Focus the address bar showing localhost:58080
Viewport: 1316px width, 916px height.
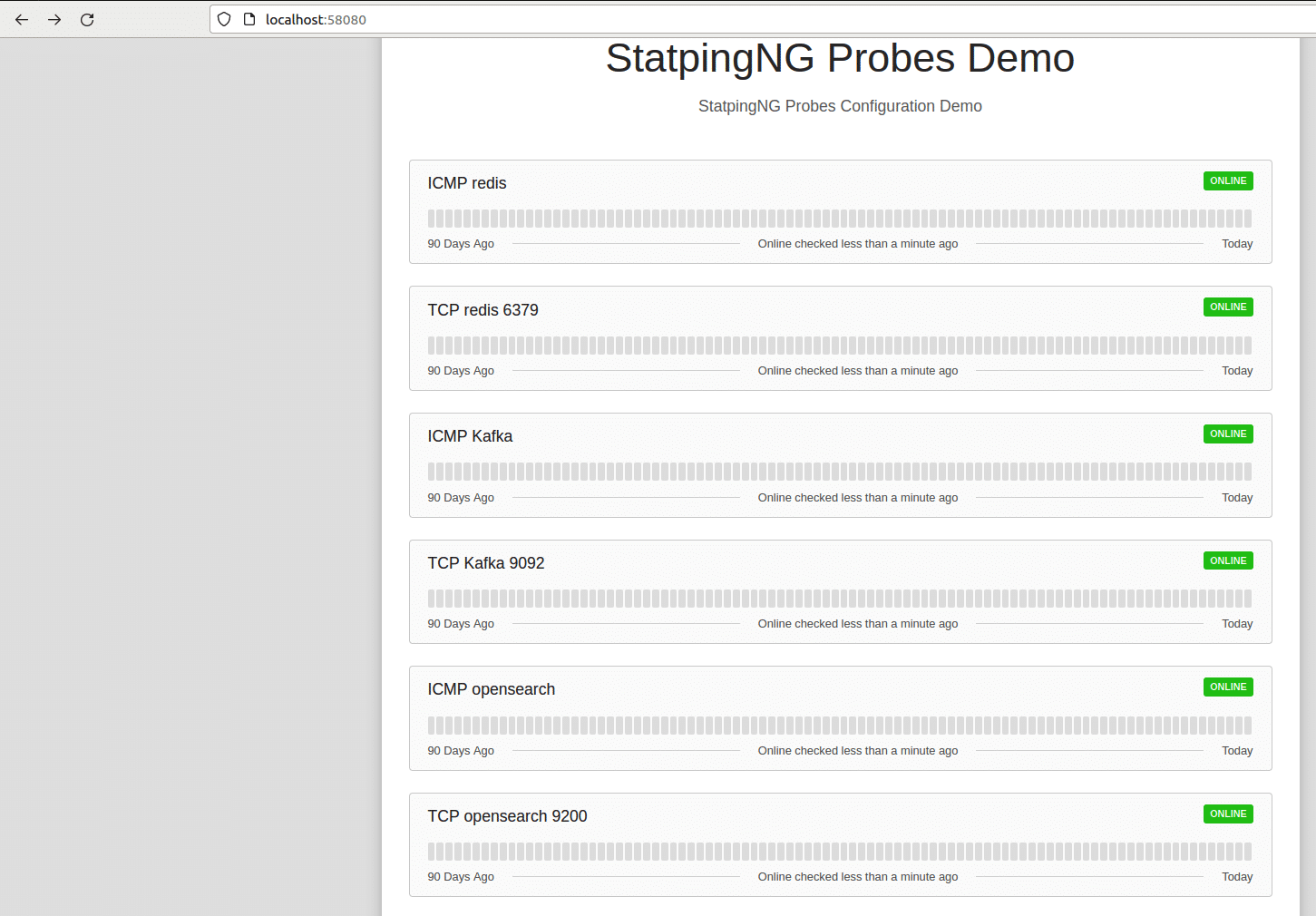click(x=762, y=19)
